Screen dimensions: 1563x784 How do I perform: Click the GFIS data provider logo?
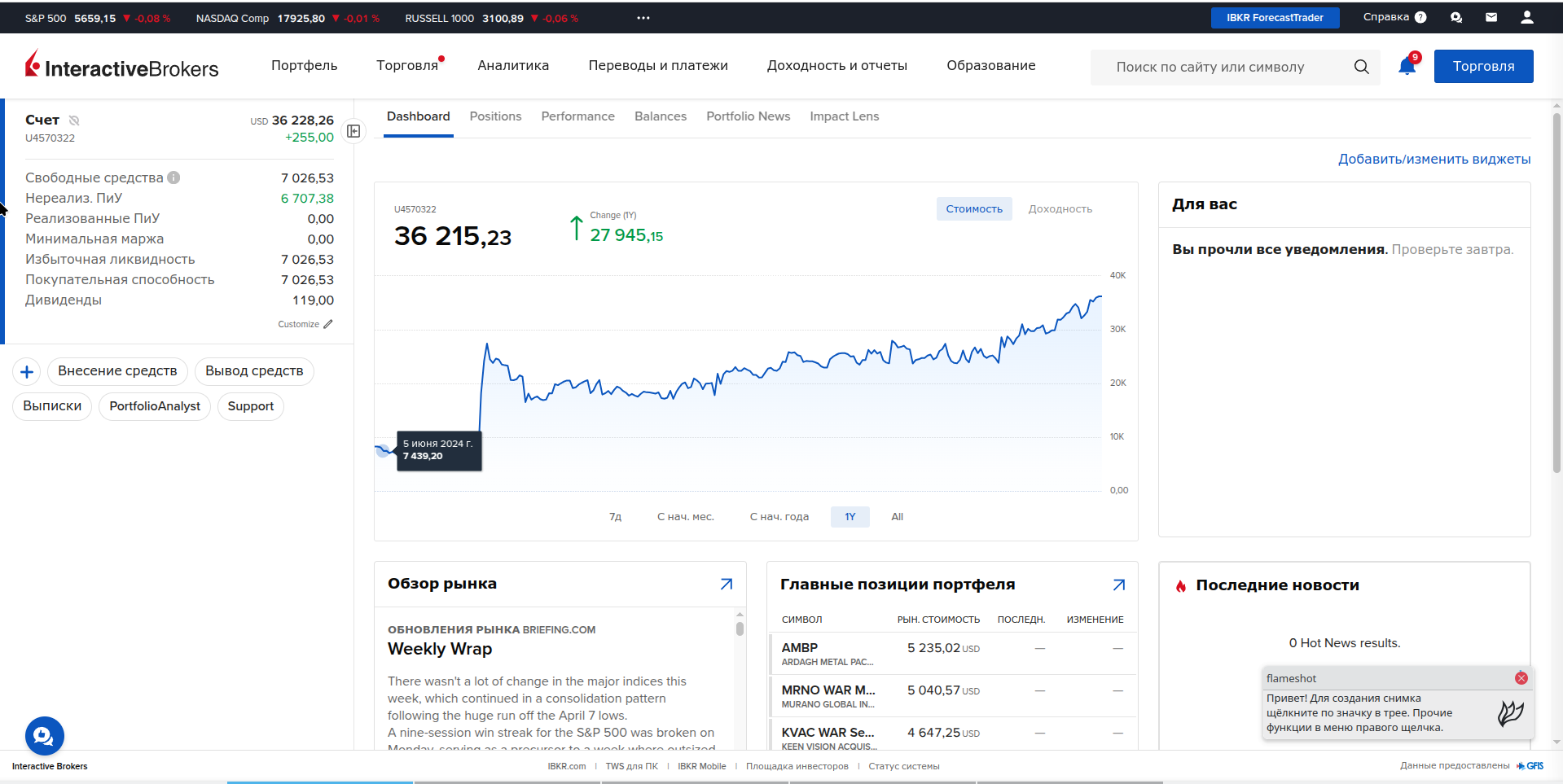point(1530,766)
